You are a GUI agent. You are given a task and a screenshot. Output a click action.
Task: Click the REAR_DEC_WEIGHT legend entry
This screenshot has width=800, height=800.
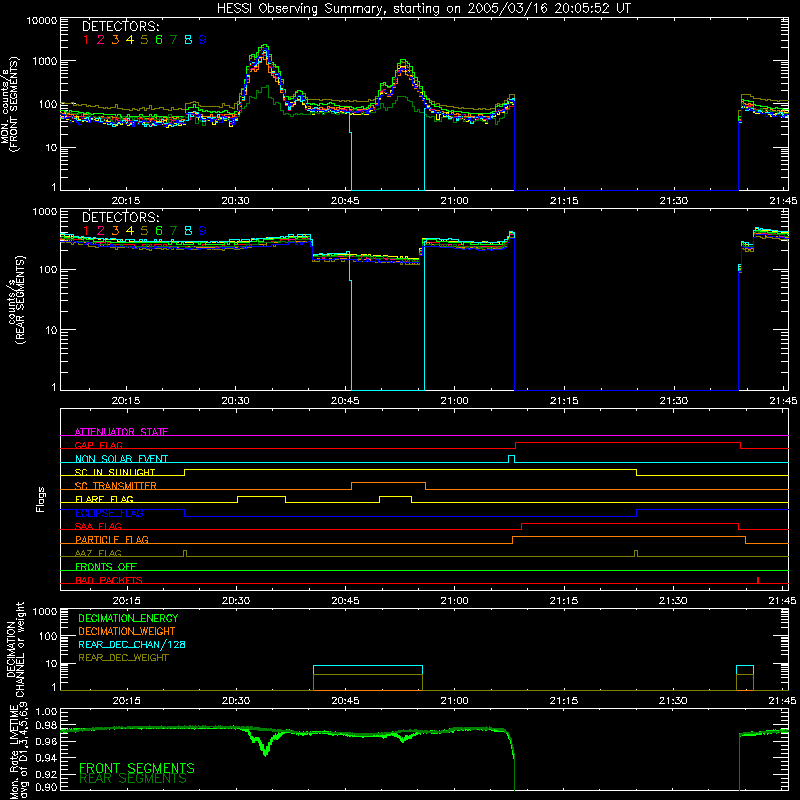[123, 658]
